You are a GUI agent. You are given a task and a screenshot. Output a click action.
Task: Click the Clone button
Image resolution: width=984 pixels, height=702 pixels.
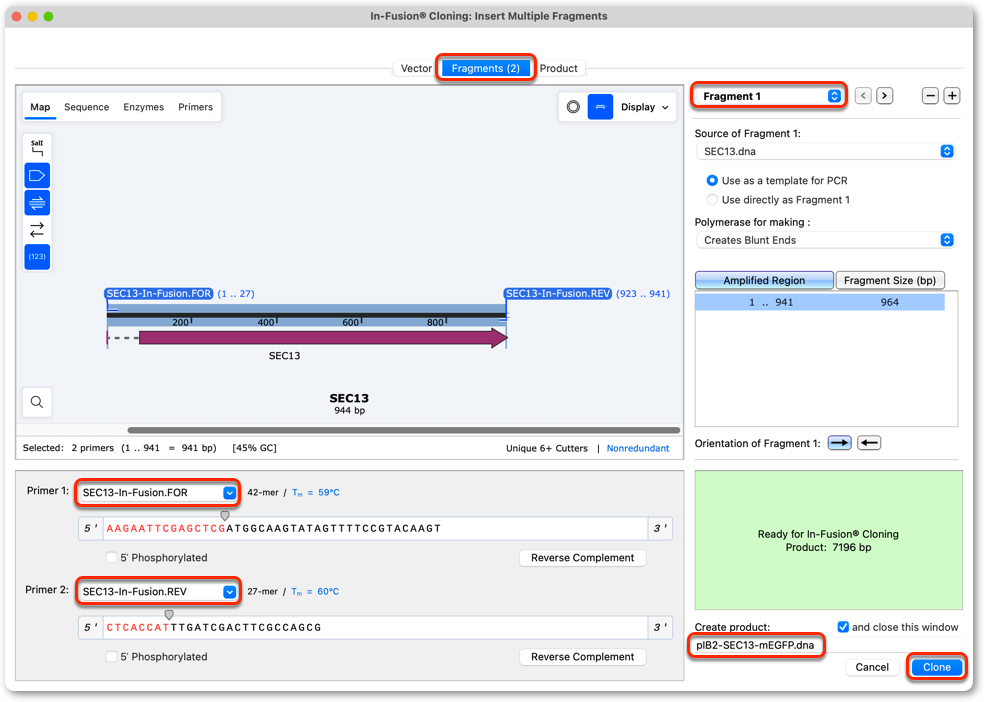(936, 667)
